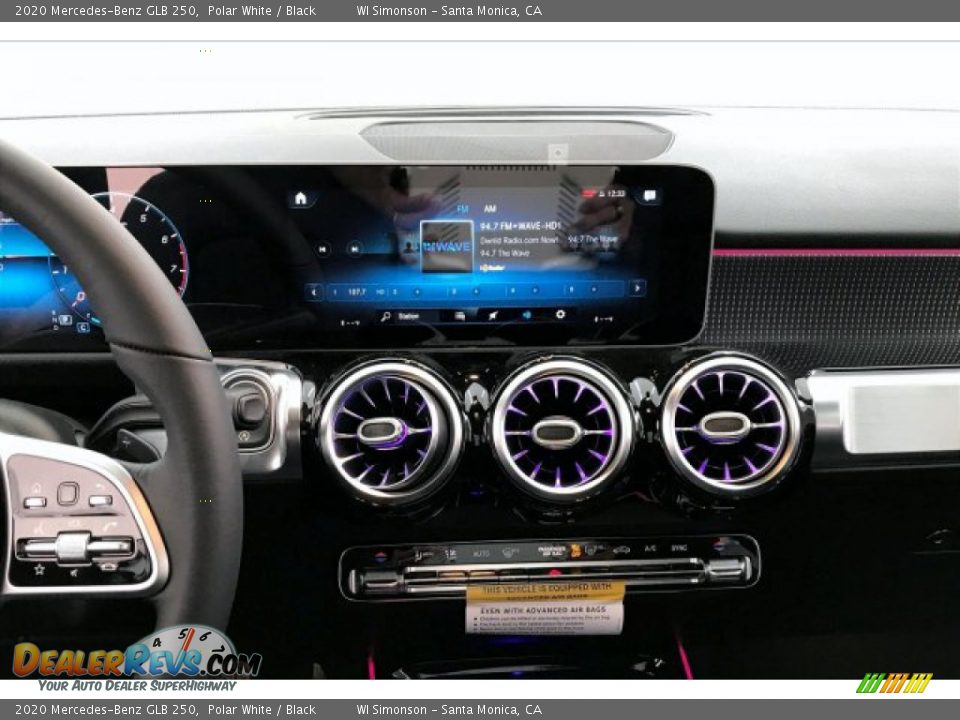Viewport: 960px width, 720px height.
Task: Open the settings gear on the media bar
Action: tap(562, 313)
